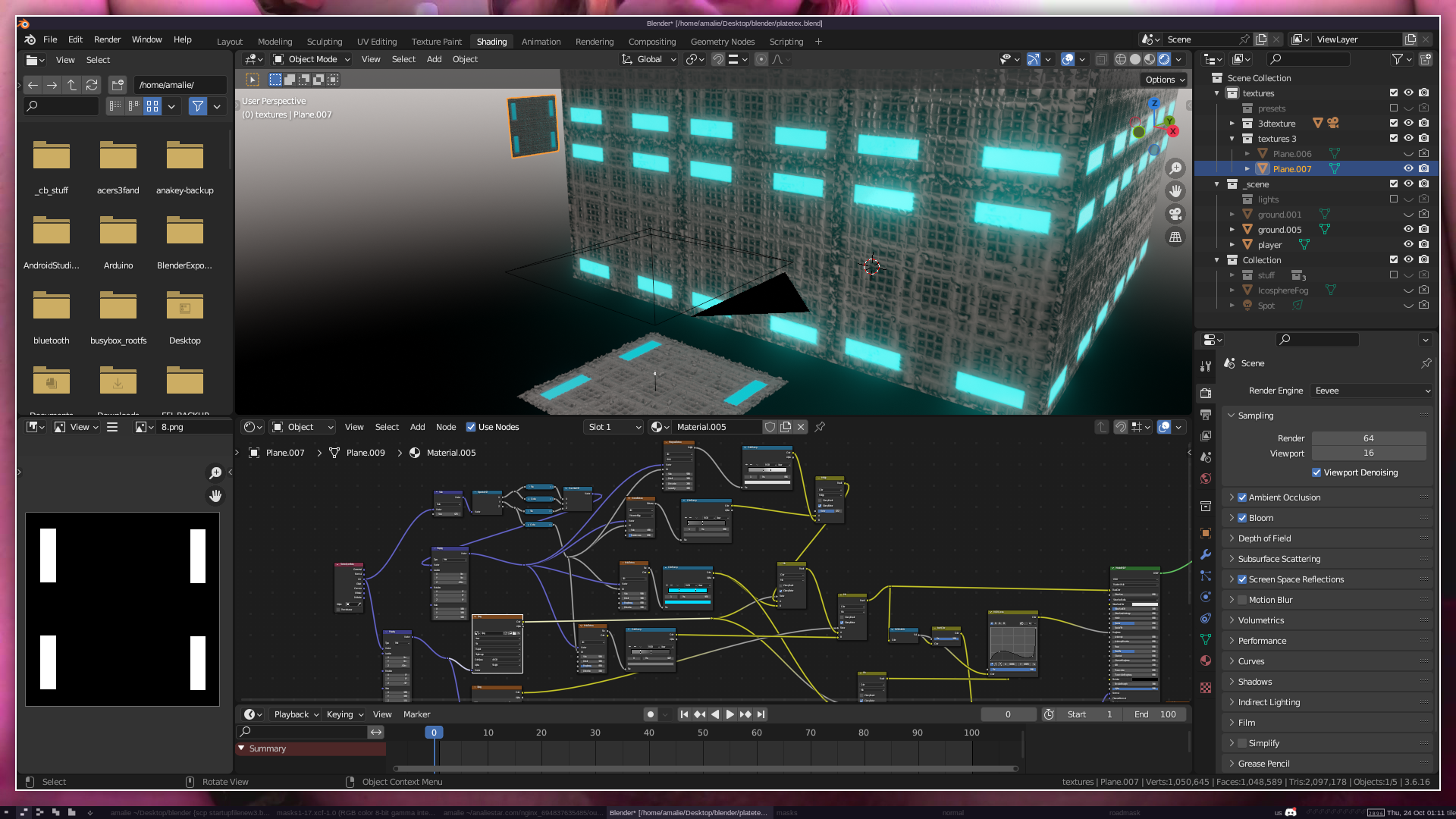This screenshot has width=1456, height=819.
Task: Click the Render samples value field
Action: coord(1368,438)
